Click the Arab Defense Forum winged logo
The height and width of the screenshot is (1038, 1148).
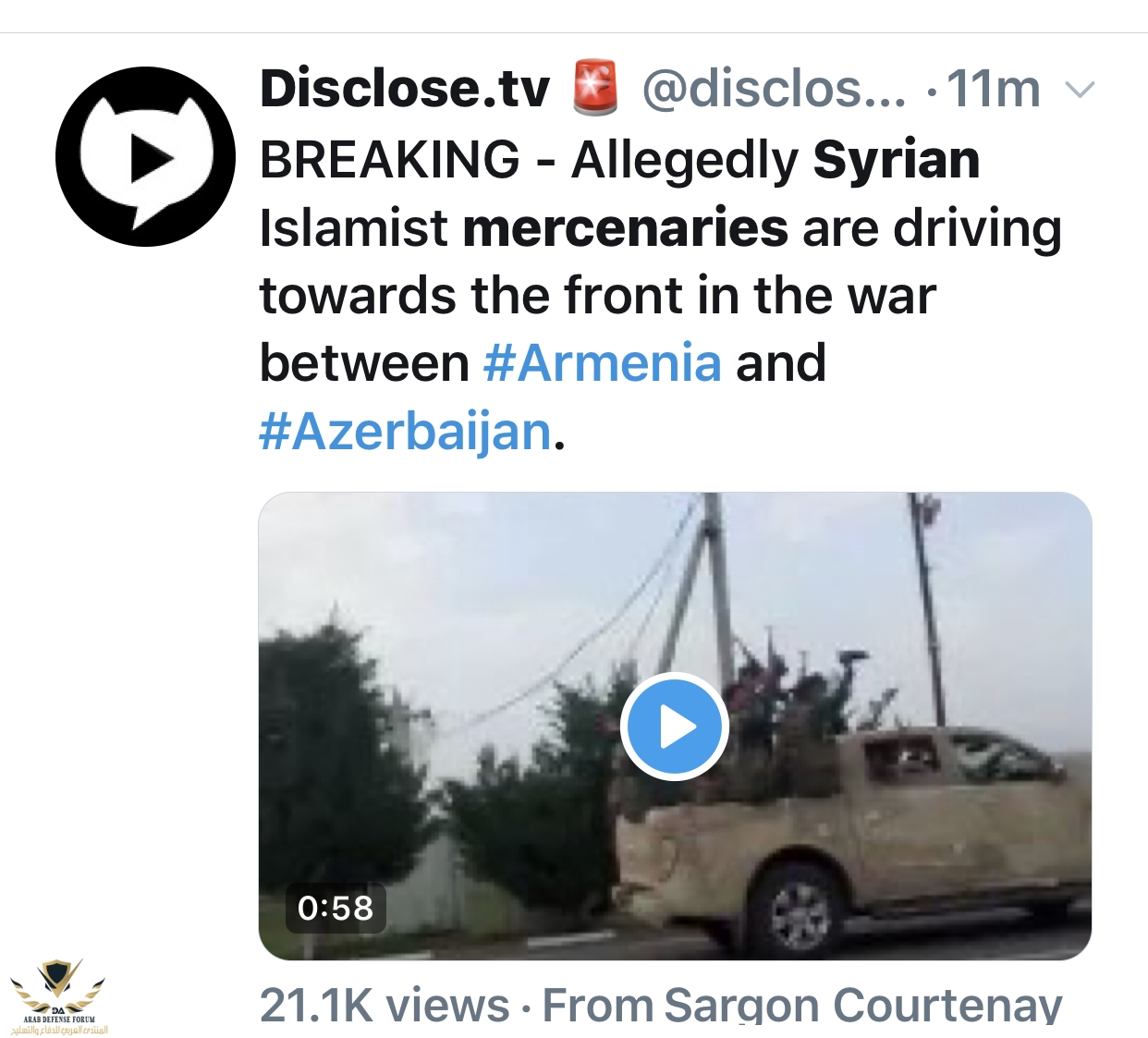click(x=58, y=987)
